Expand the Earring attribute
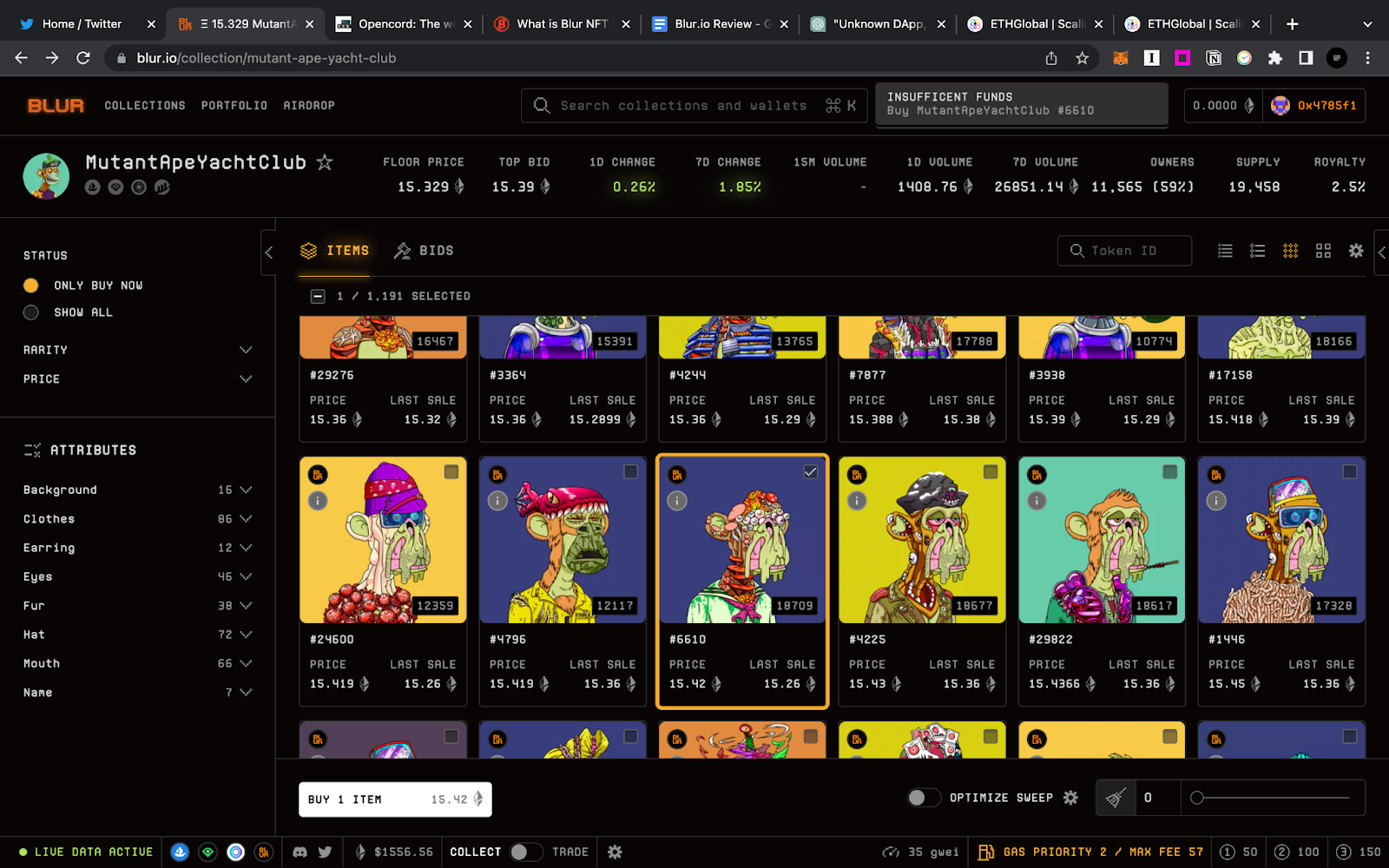 (137, 548)
